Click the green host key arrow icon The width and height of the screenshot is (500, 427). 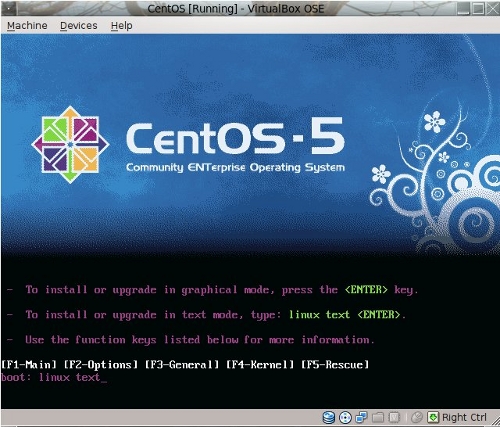[433, 417]
